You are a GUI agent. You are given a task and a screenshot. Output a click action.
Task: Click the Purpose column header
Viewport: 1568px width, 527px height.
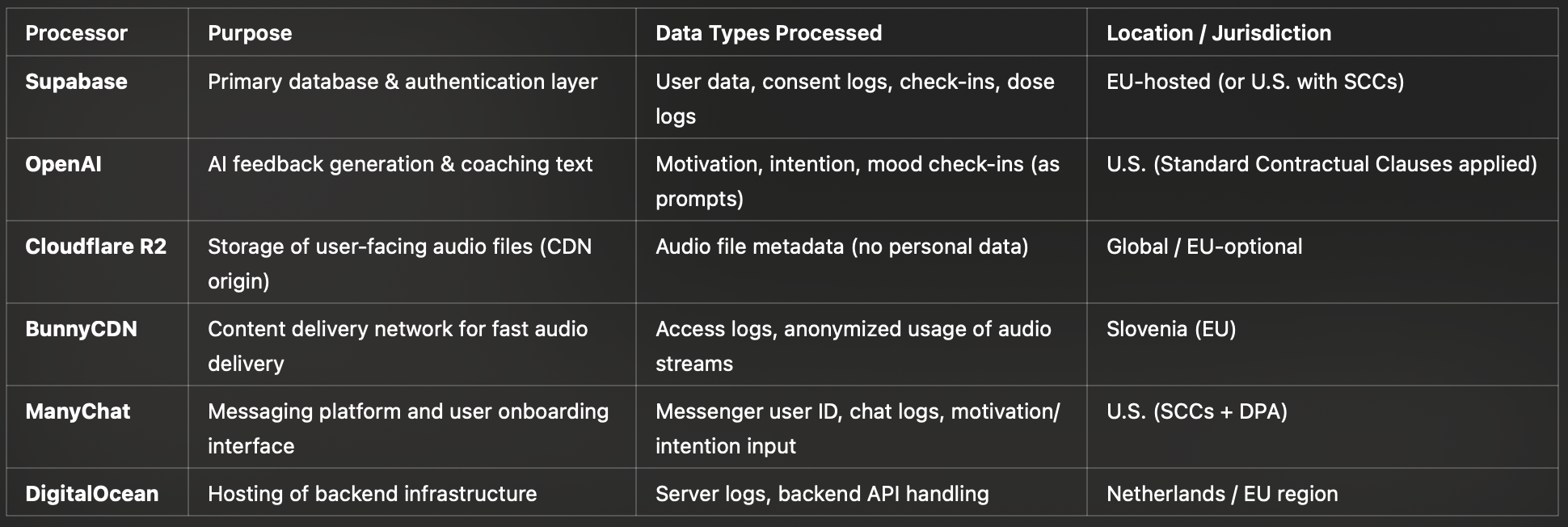[x=250, y=33]
